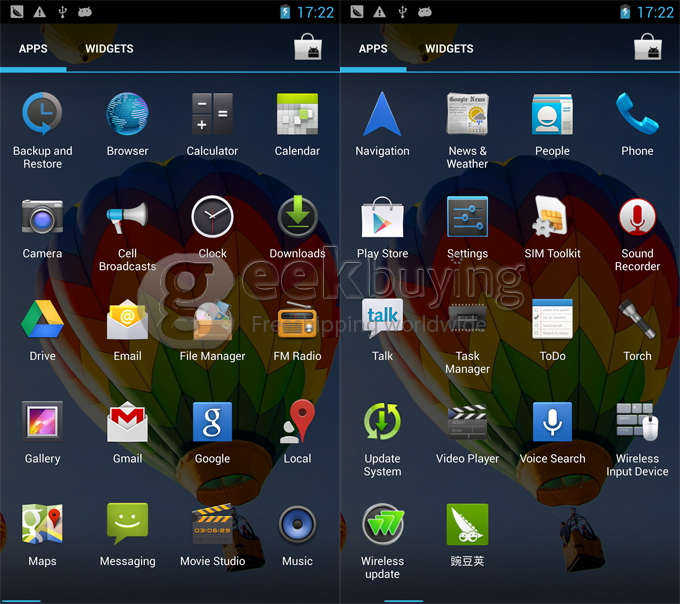Launch Sound Recorder
Viewport: 680px width, 604px height.
point(638,216)
